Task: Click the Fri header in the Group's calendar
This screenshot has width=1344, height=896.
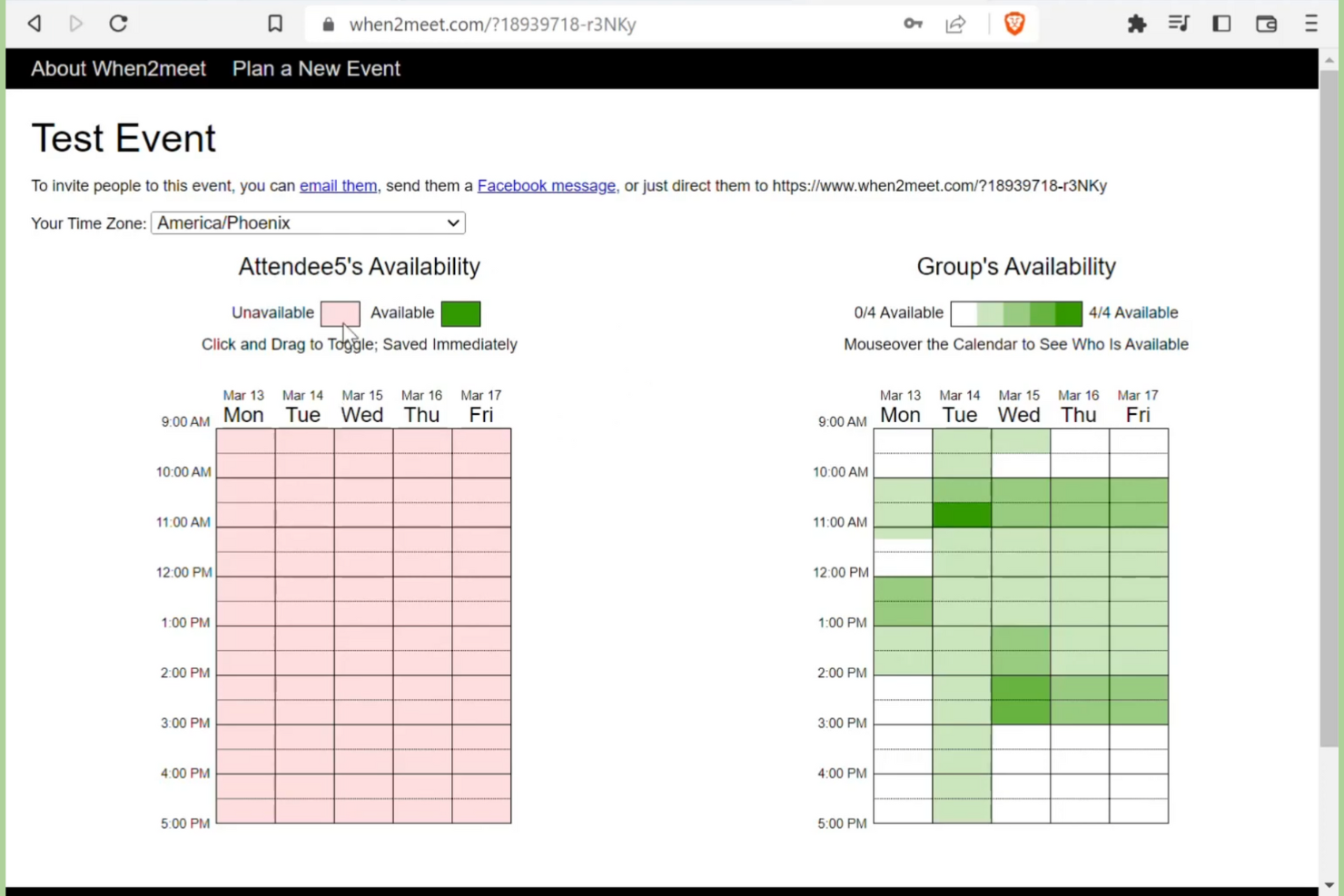Action: (x=1138, y=415)
